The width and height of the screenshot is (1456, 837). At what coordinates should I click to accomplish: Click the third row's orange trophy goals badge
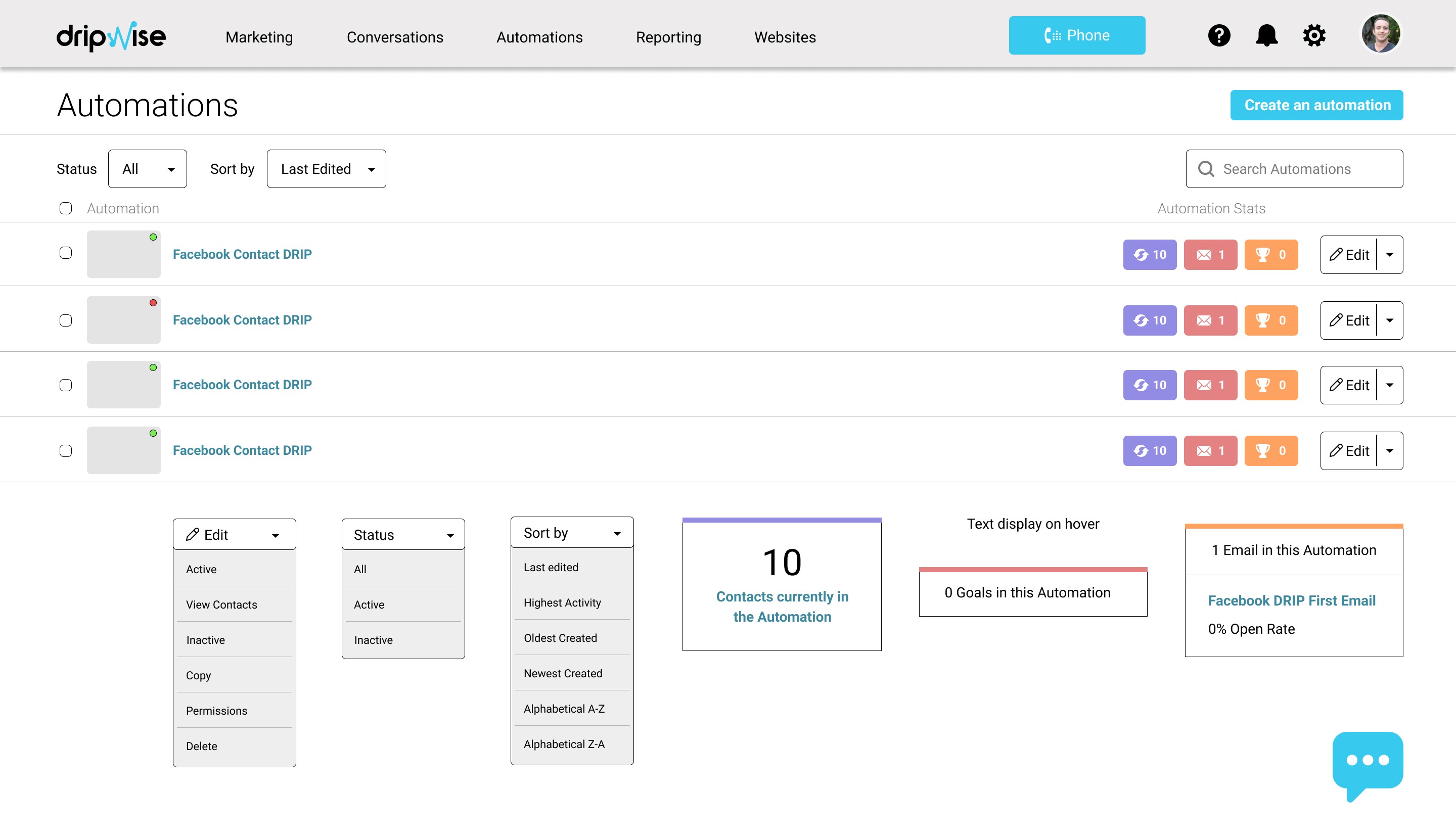[1271, 385]
